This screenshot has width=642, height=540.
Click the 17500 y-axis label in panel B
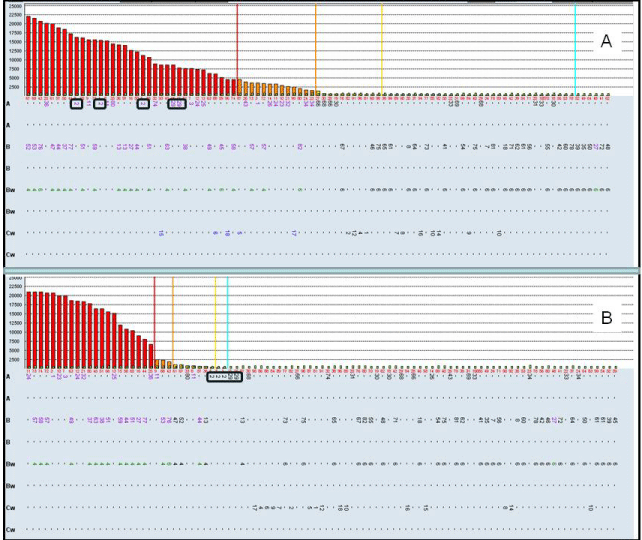point(15,305)
